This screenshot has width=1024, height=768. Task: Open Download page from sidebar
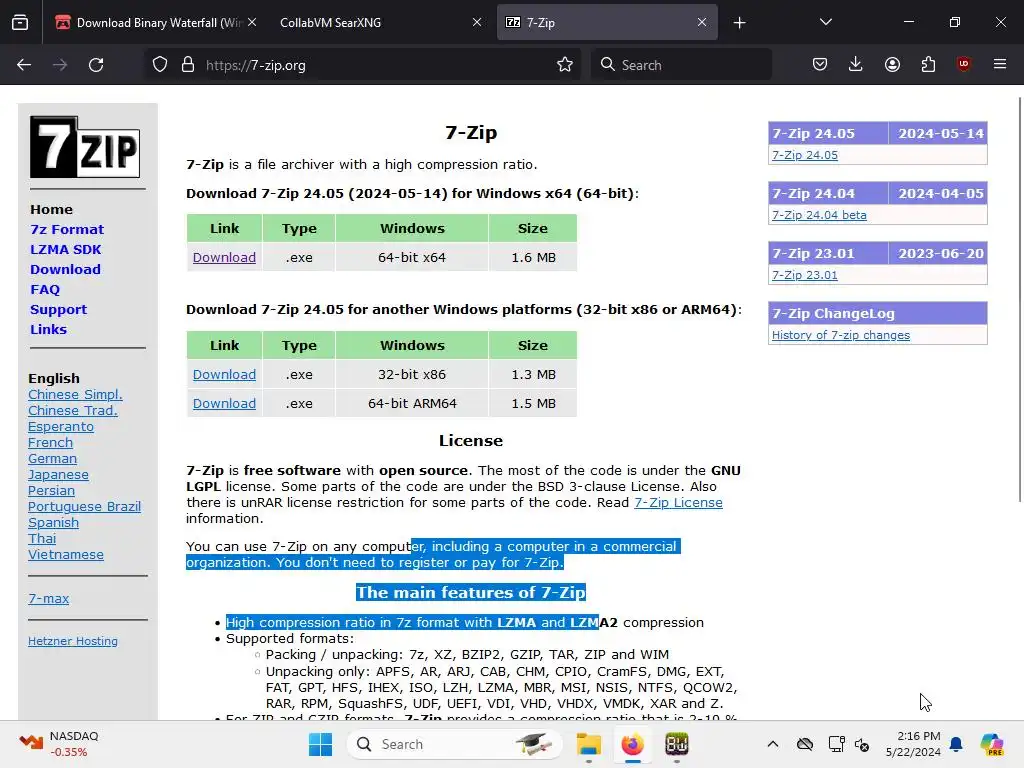(x=65, y=270)
